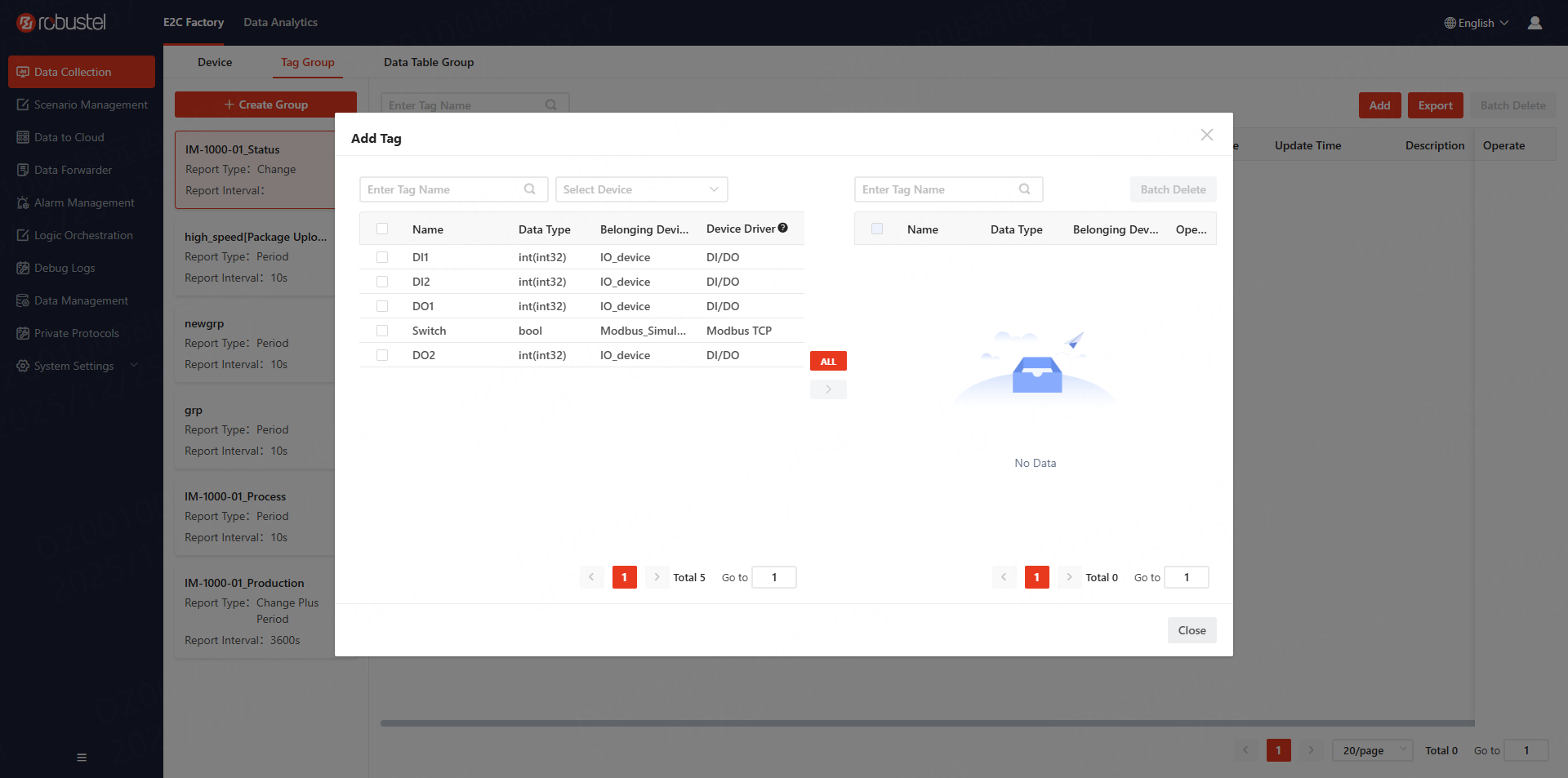This screenshot has height=778, width=1568.
Task: Collapse the sidebar with the hamburger icon
Action: point(82,758)
